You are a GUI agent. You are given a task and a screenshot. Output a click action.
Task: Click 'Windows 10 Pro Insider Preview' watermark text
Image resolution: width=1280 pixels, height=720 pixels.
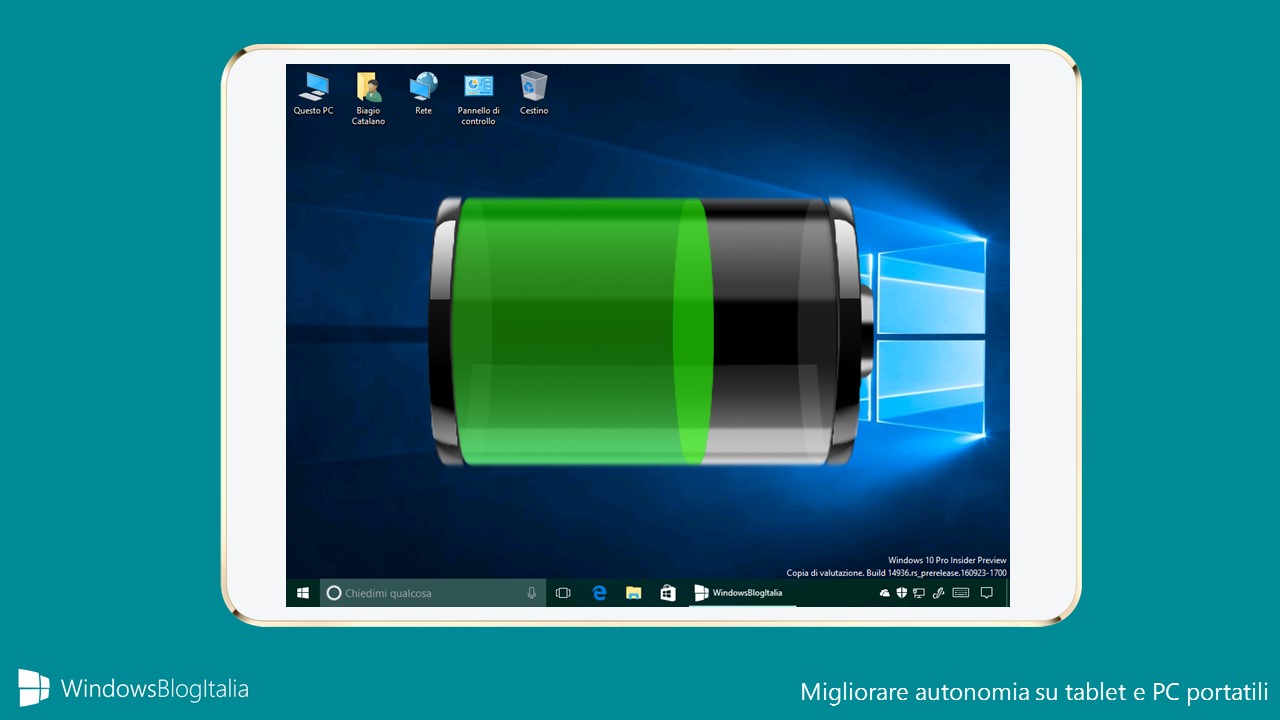tap(947, 560)
